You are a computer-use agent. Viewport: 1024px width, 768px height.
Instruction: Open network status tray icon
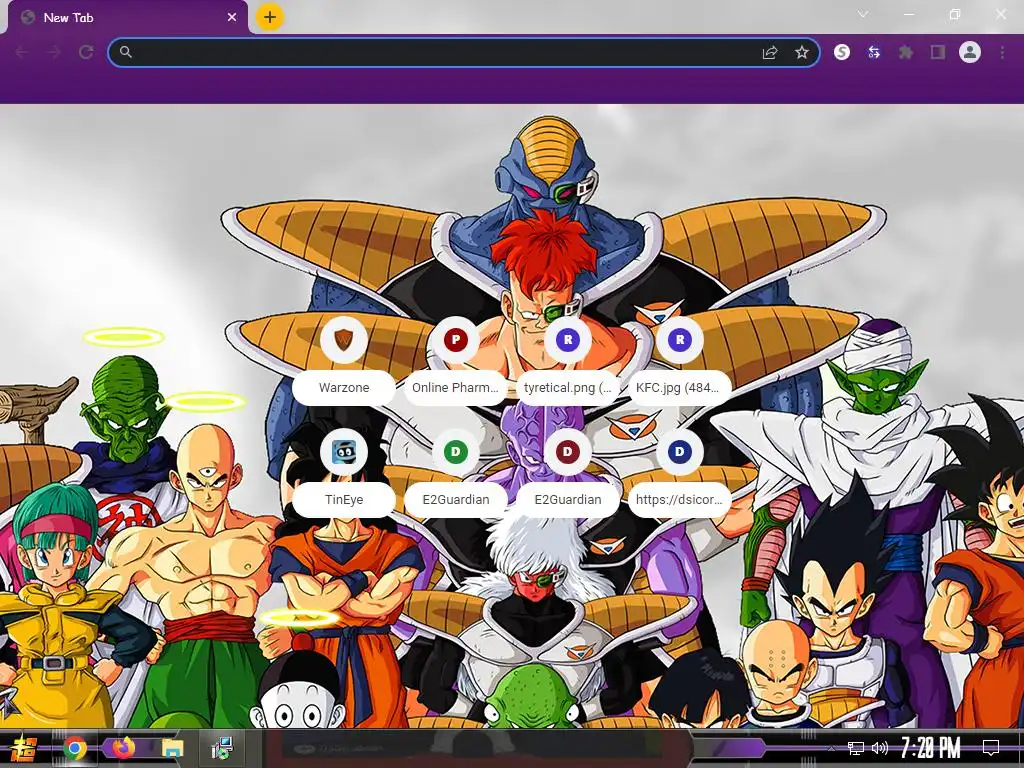point(856,748)
